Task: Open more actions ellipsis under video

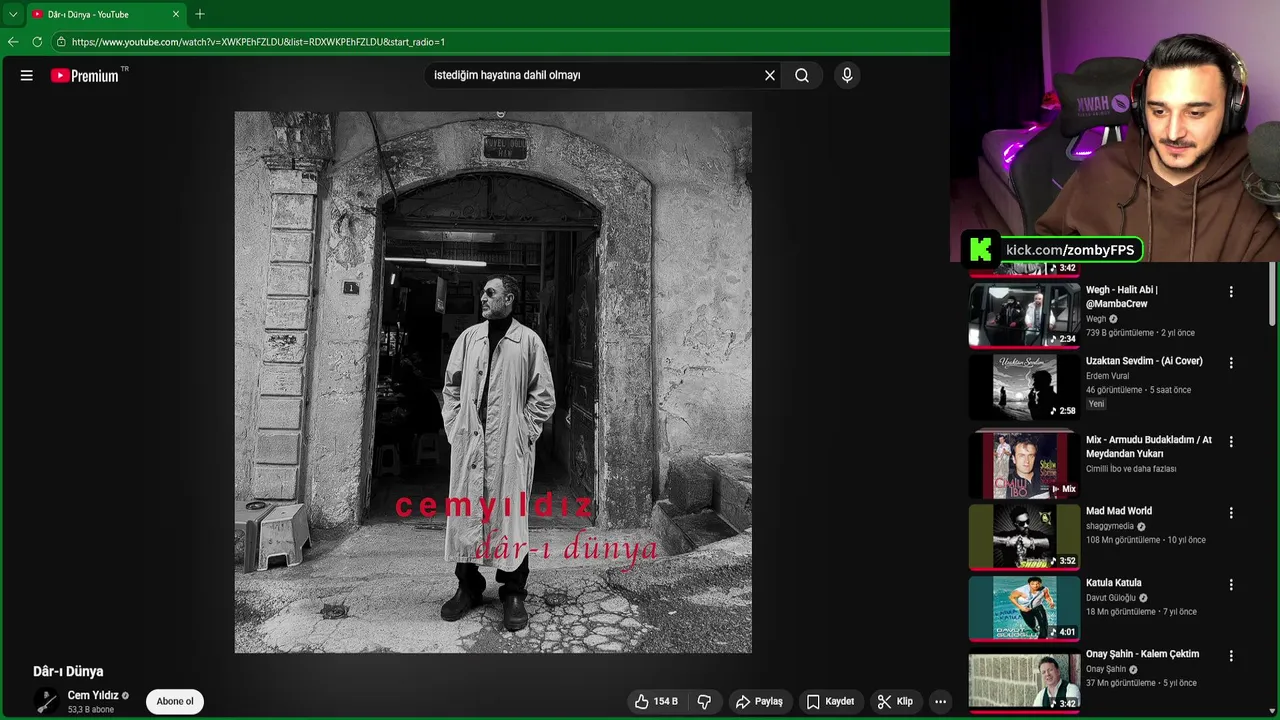Action: pos(940,702)
